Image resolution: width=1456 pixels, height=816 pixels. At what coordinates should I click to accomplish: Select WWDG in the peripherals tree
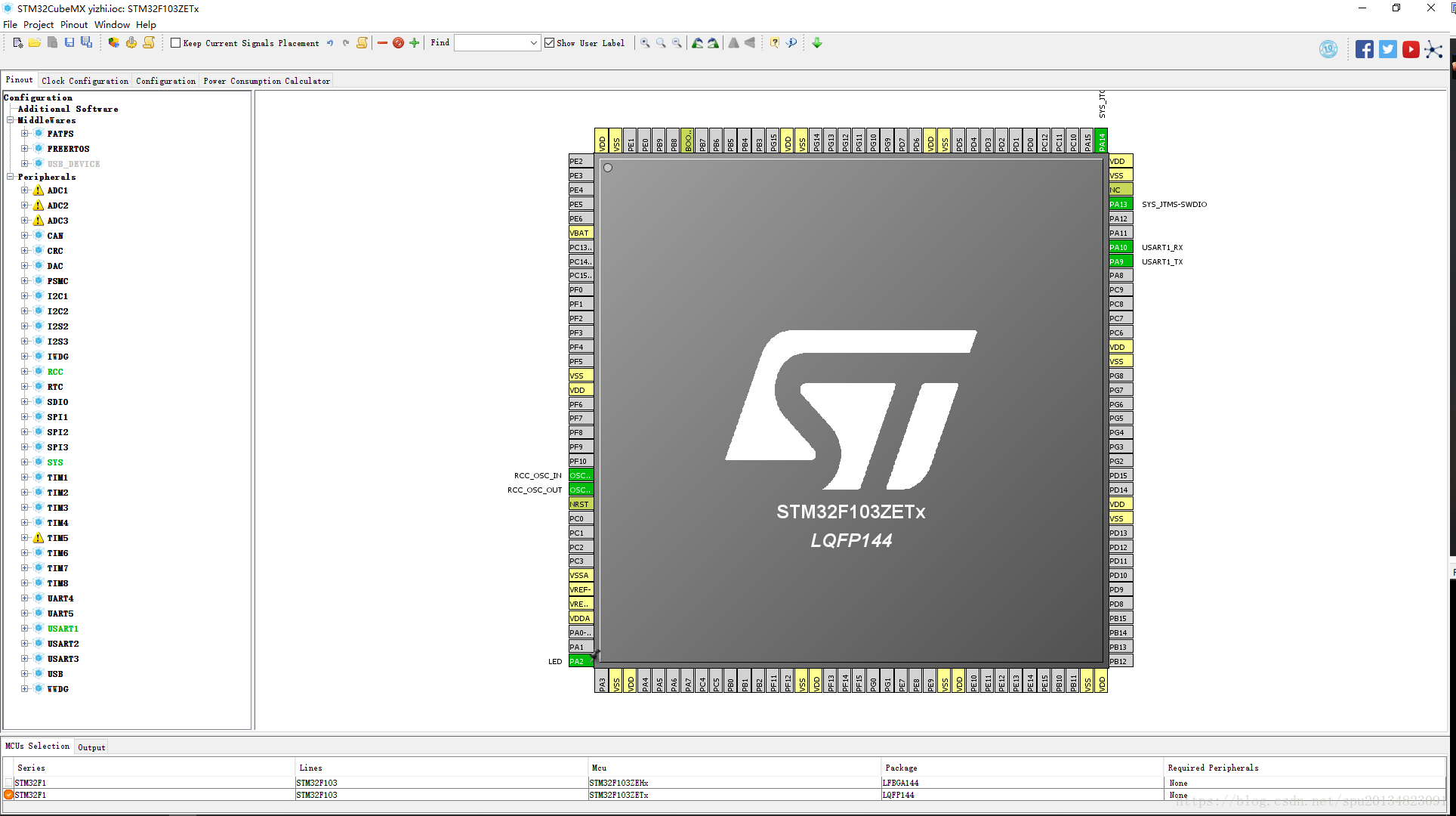pos(57,689)
